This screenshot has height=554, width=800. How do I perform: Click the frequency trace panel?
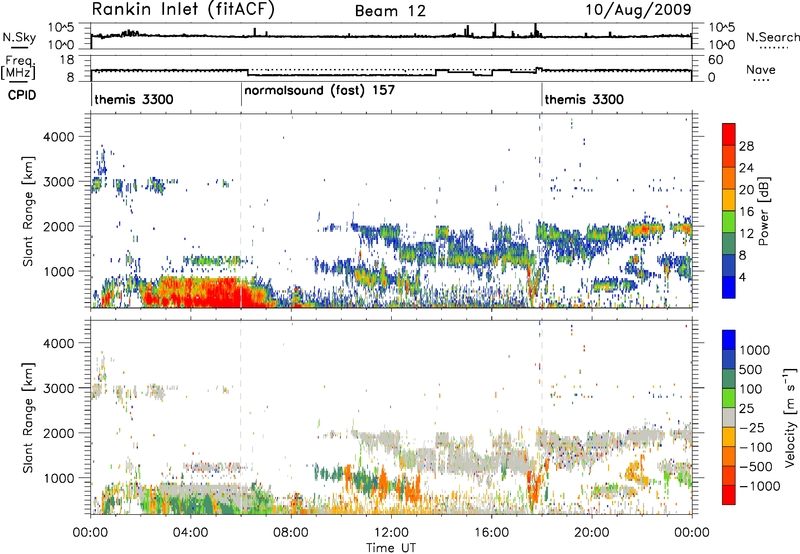(x=391, y=68)
